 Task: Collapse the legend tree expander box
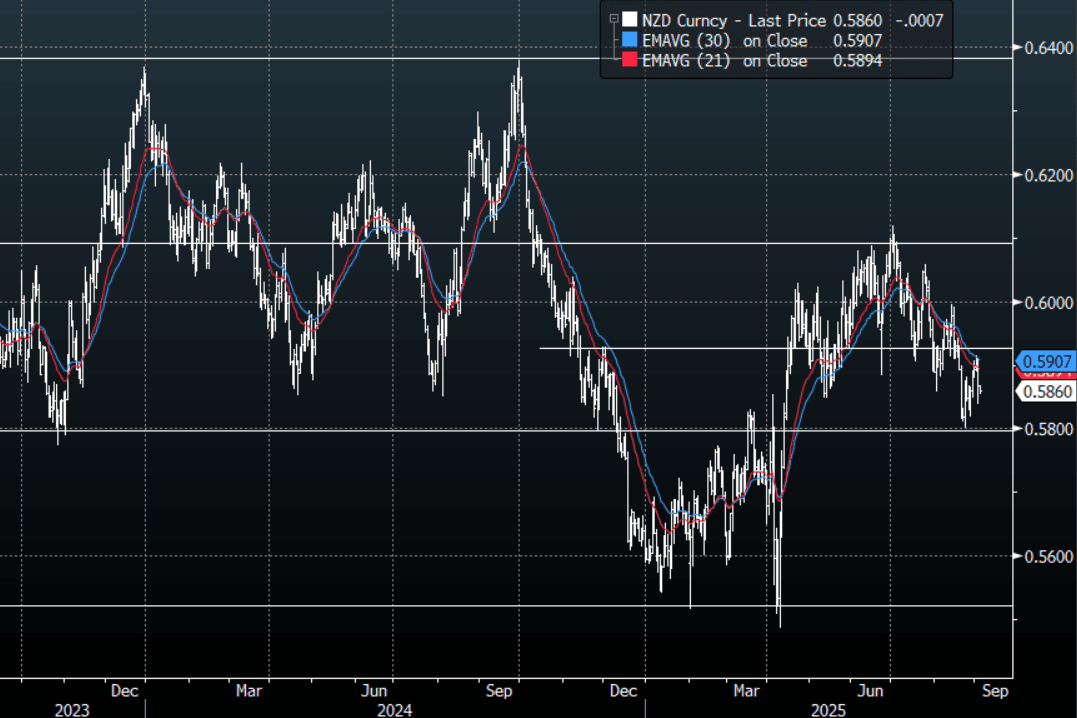(613, 18)
